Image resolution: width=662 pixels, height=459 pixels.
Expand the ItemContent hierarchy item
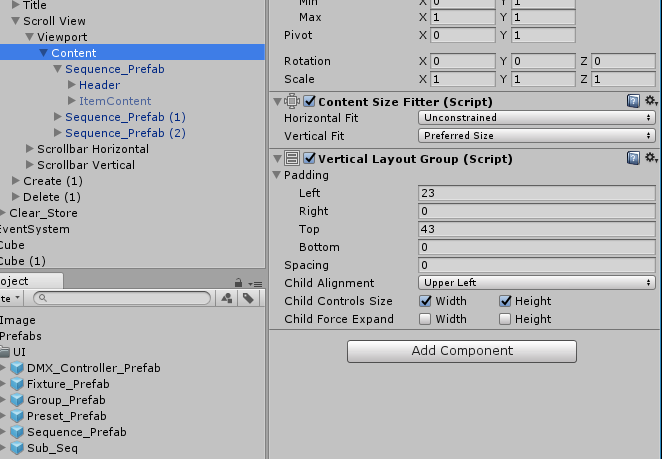click(x=72, y=101)
